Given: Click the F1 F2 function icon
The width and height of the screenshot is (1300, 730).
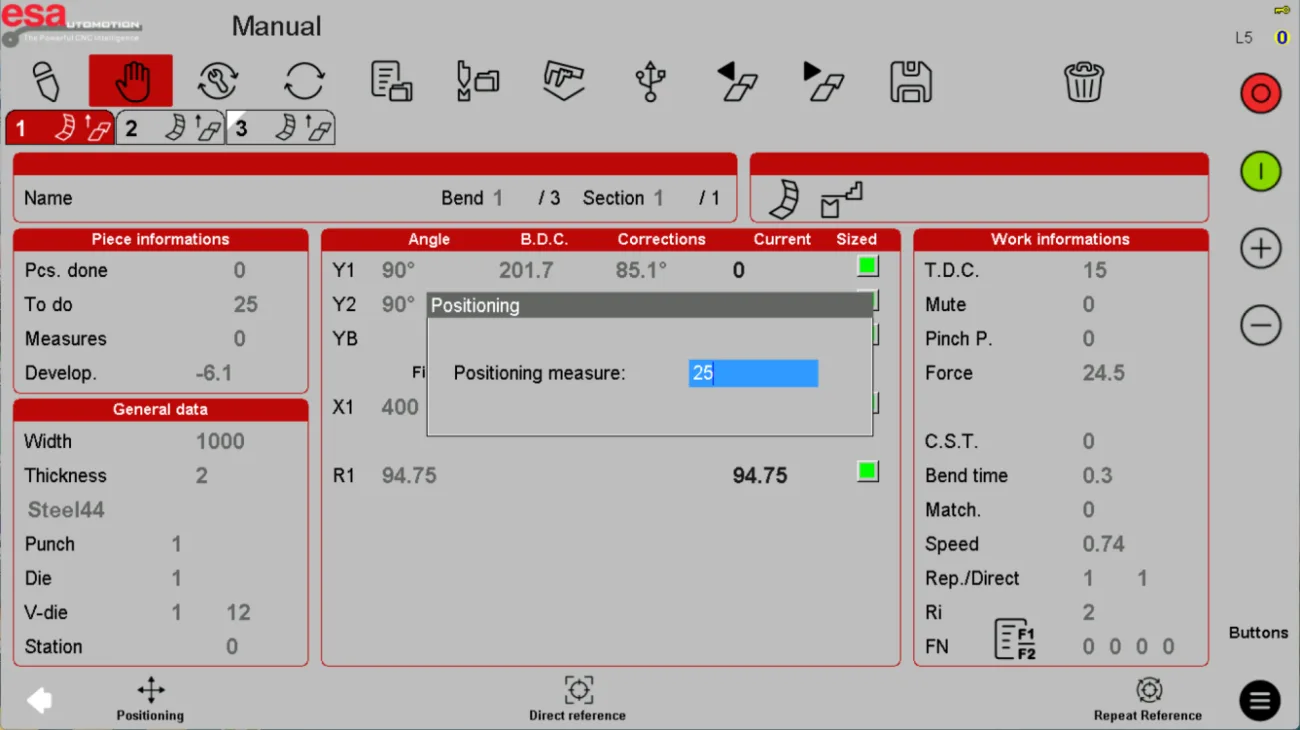Looking at the screenshot, I should click(x=1015, y=639).
